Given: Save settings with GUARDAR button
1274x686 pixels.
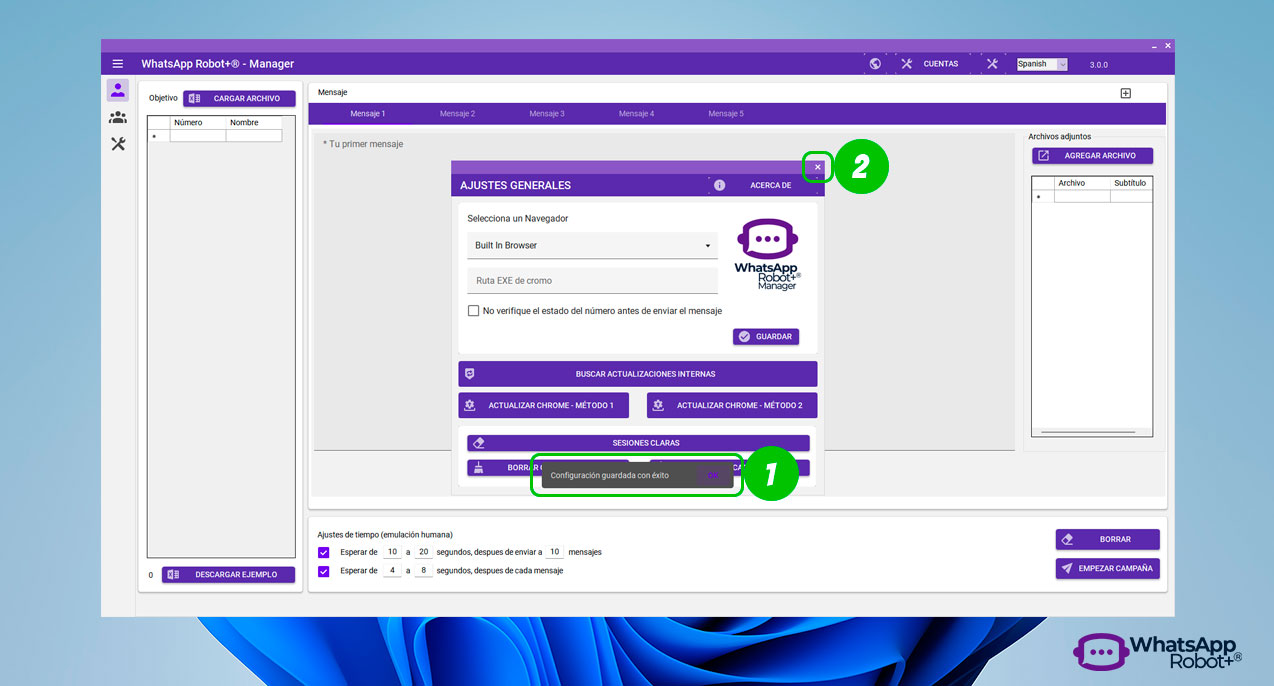Looking at the screenshot, I should [x=766, y=337].
